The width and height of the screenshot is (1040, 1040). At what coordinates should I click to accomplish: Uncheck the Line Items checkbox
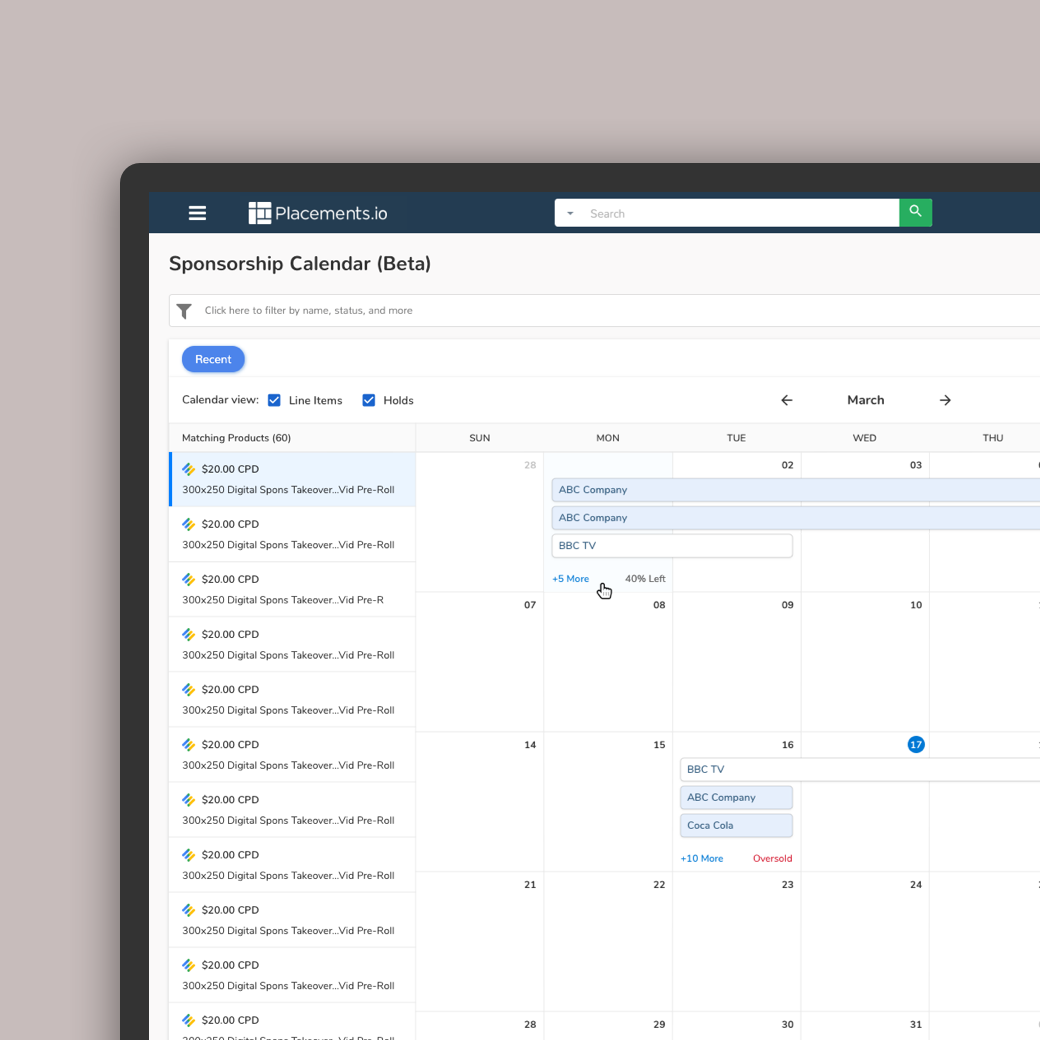274,400
